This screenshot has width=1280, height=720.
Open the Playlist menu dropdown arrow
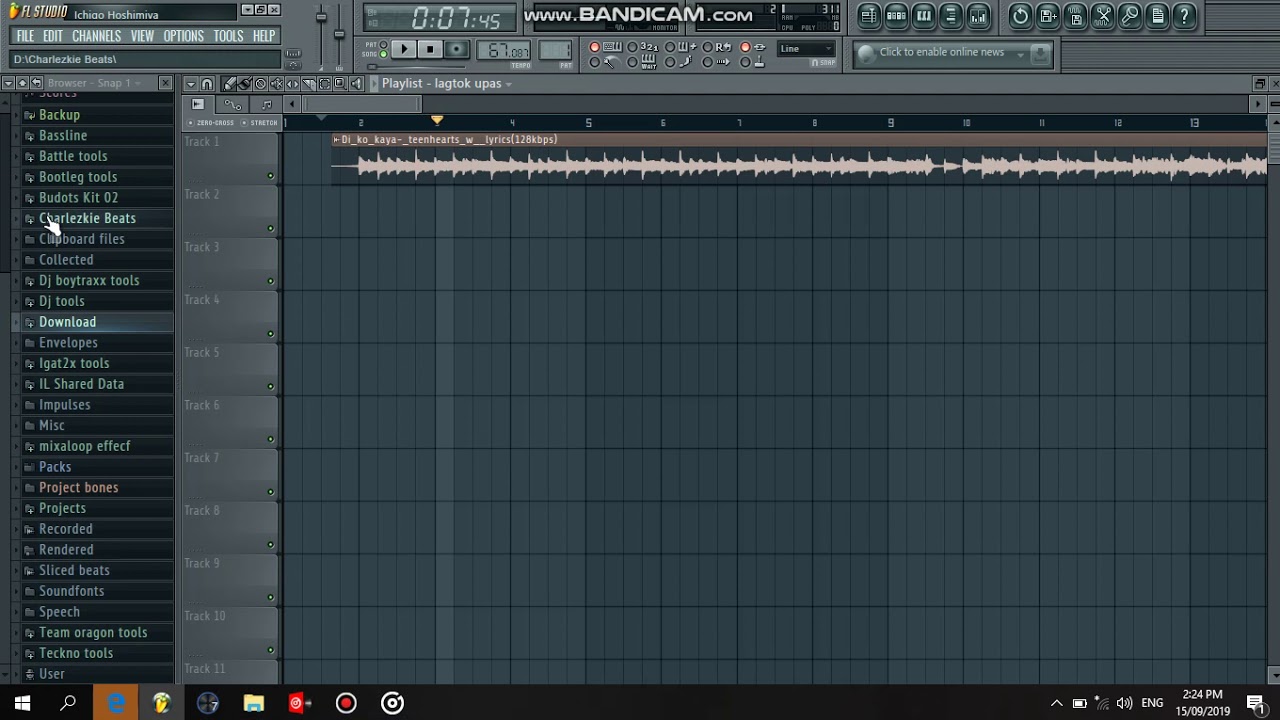[191, 83]
